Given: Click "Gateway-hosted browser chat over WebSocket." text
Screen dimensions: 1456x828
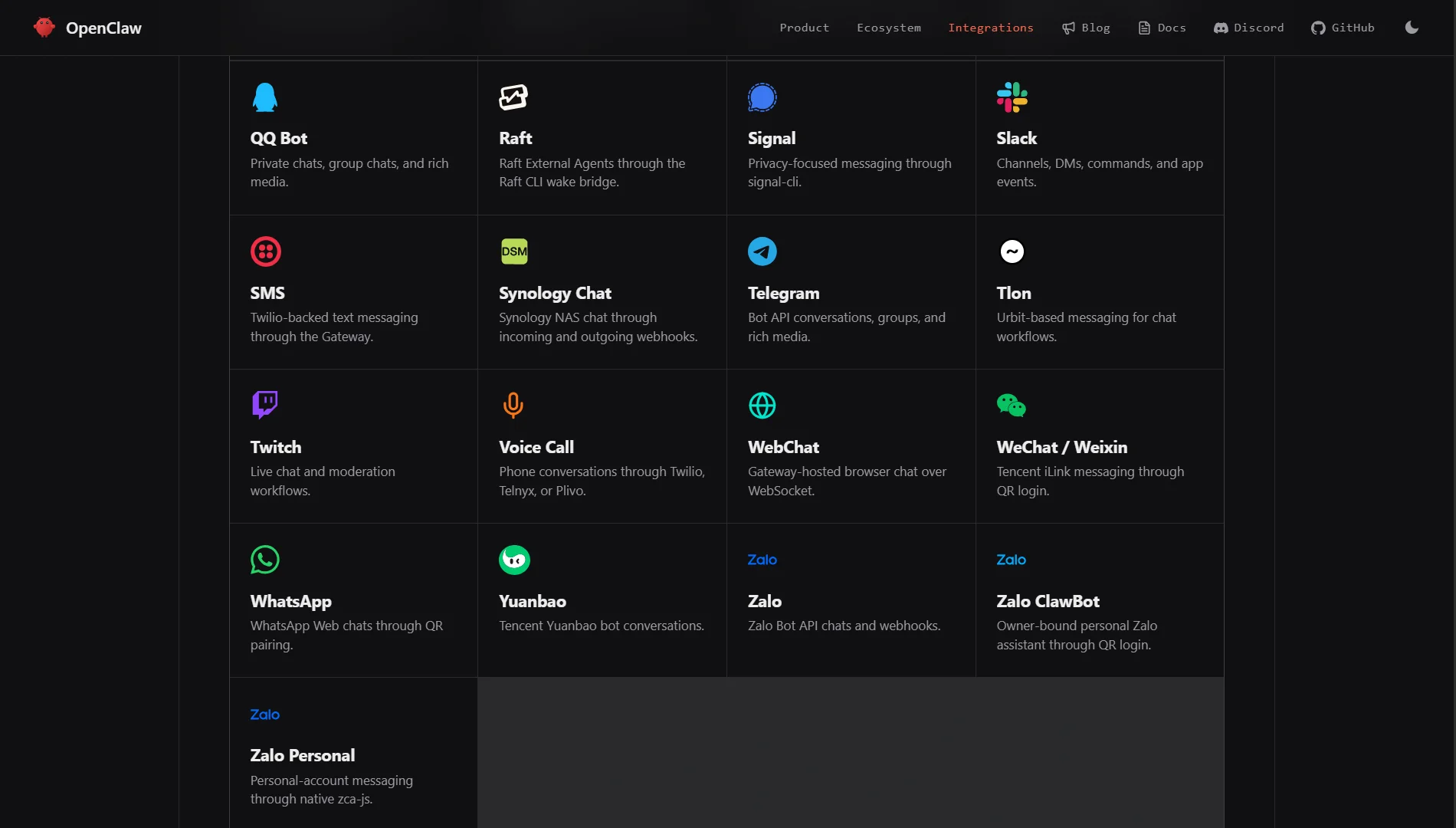Looking at the screenshot, I should (847, 481).
